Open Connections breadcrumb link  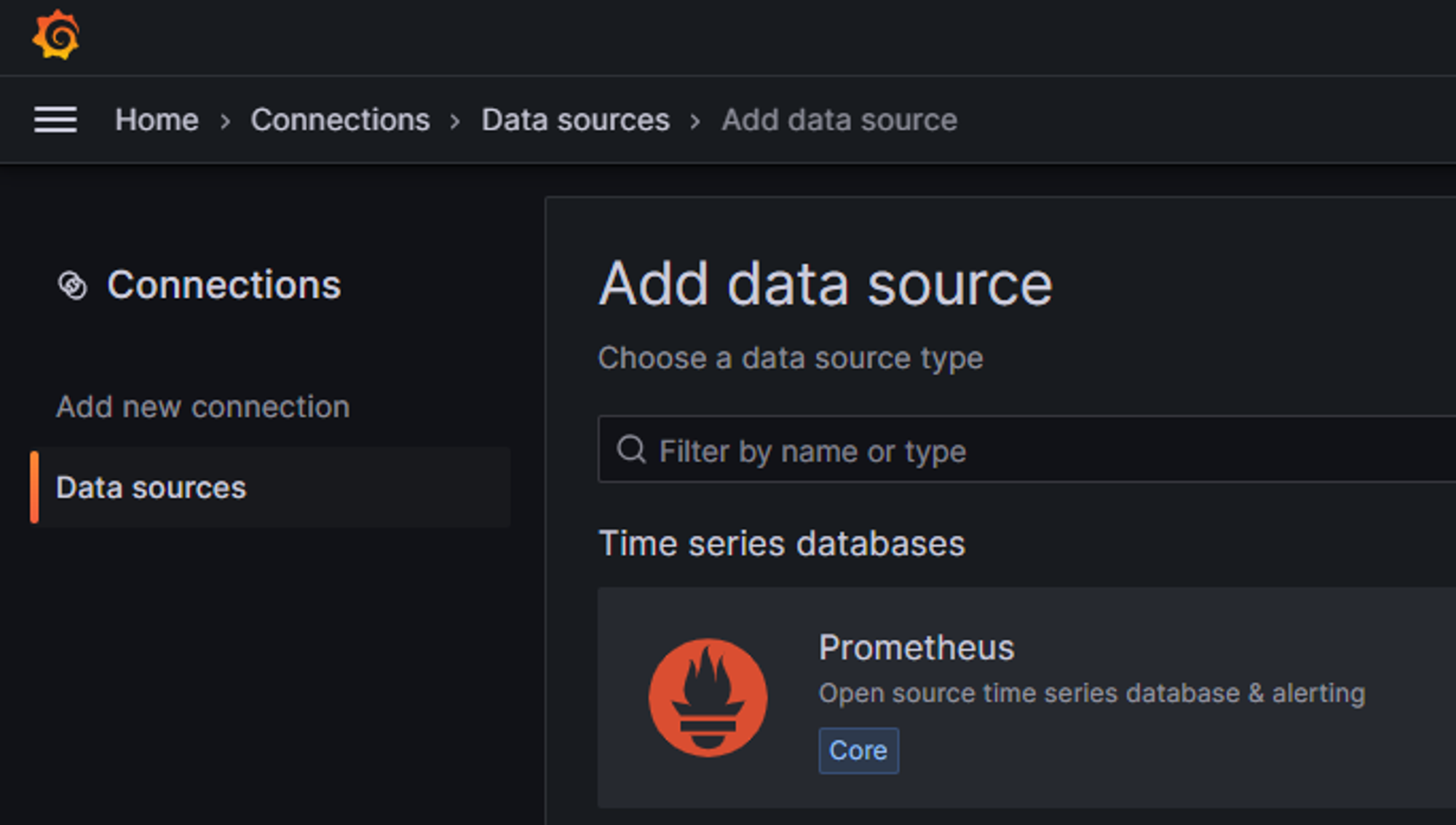pyautogui.click(x=340, y=120)
